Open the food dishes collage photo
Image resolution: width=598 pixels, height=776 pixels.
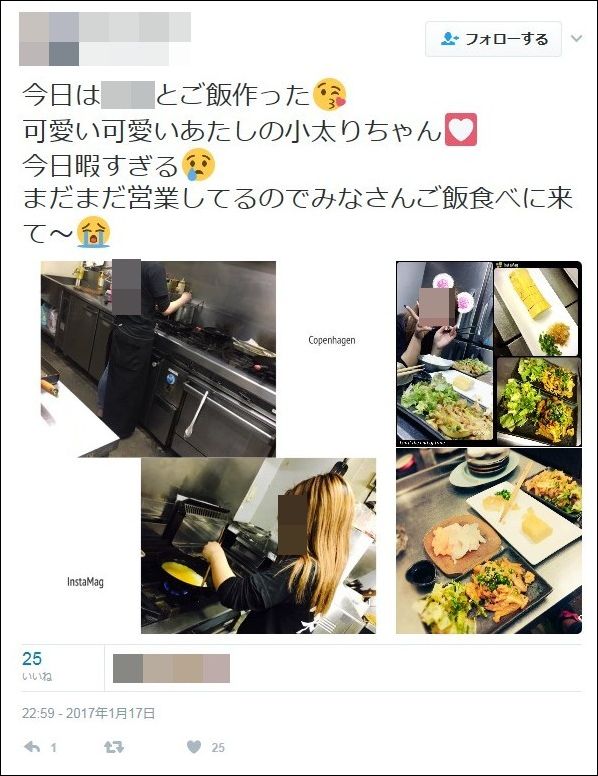[x=489, y=447]
